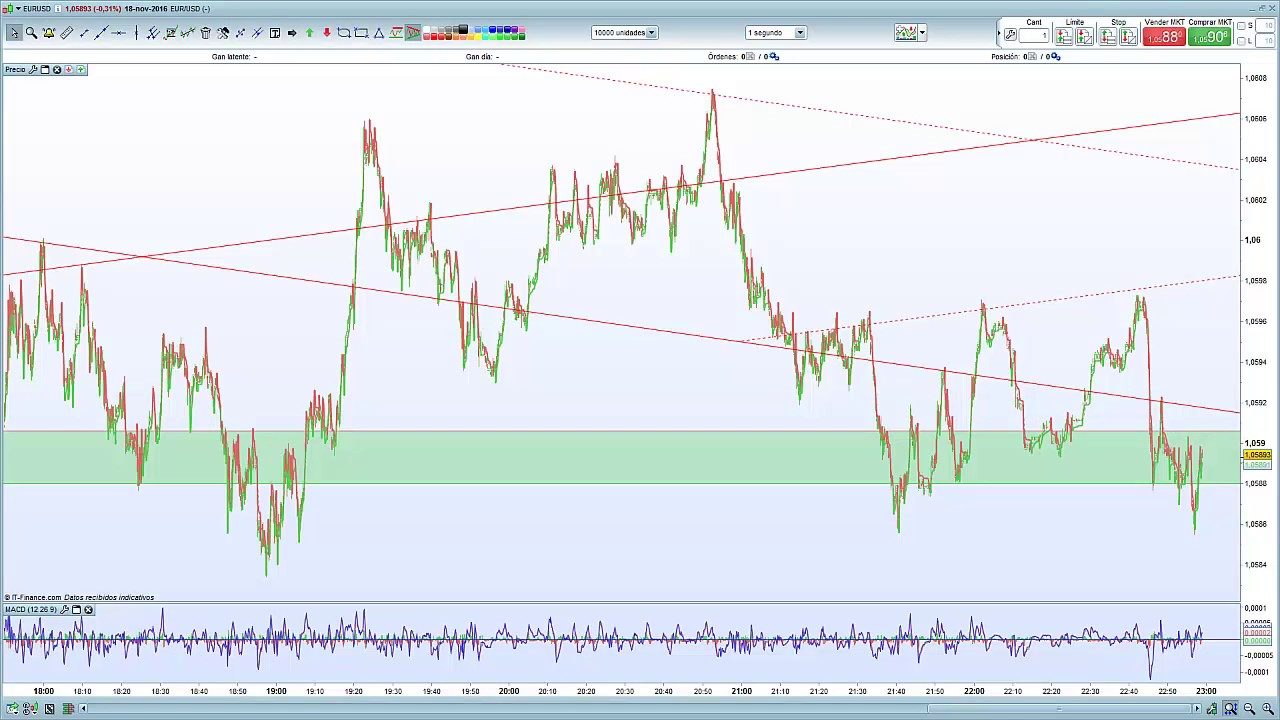Select the text annotation tool

[275, 33]
